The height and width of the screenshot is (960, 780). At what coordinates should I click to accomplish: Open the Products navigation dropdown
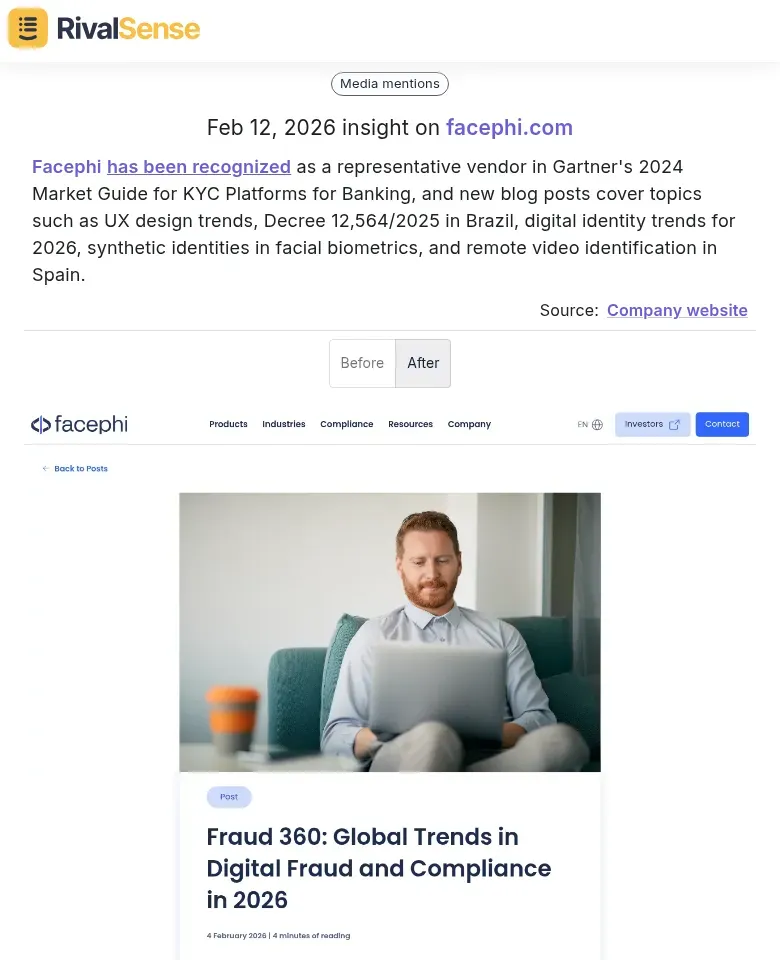[x=228, y=424]
